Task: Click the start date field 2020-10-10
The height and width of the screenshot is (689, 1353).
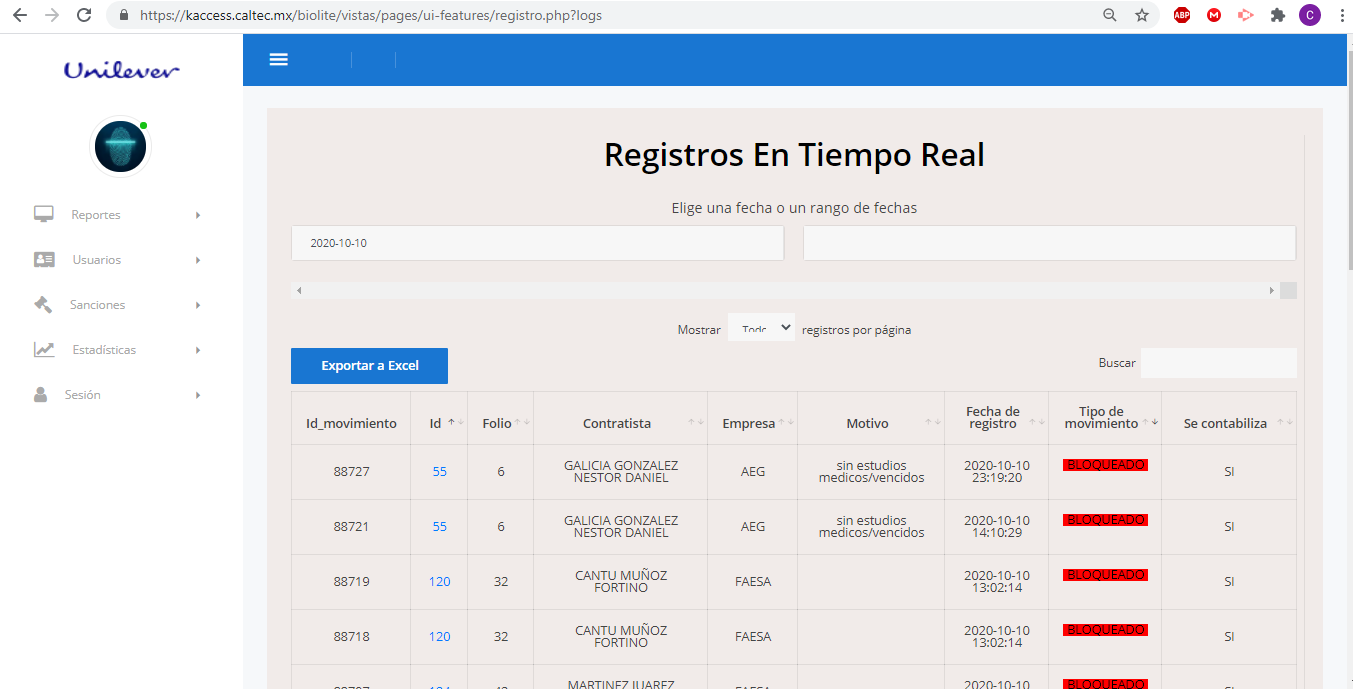Action: click(x=538, y=243)
